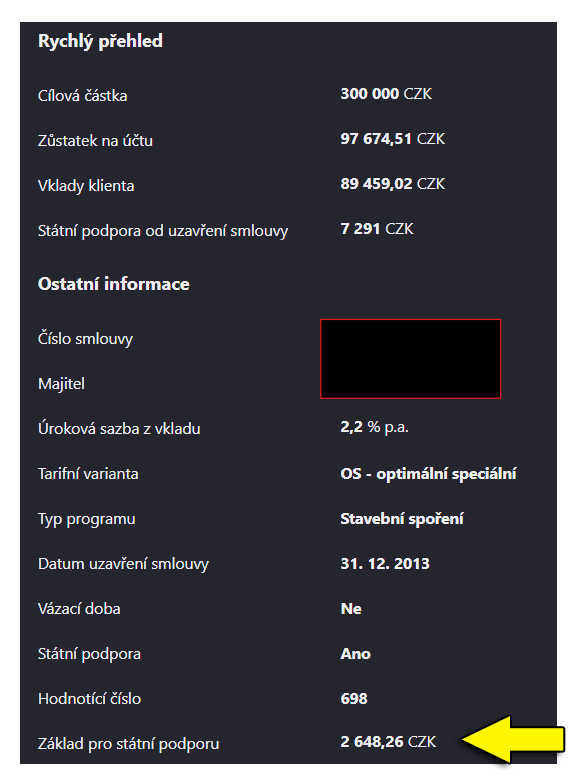
Task: Click the Stavební spoření program type
Action: point(402,519)
